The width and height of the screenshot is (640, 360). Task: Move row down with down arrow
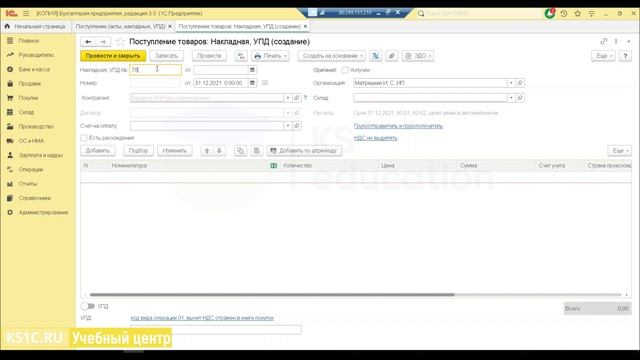[219, 151]
